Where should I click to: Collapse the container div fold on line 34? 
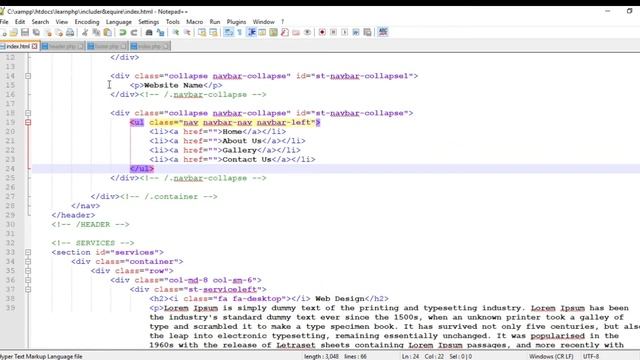point(28,262)
